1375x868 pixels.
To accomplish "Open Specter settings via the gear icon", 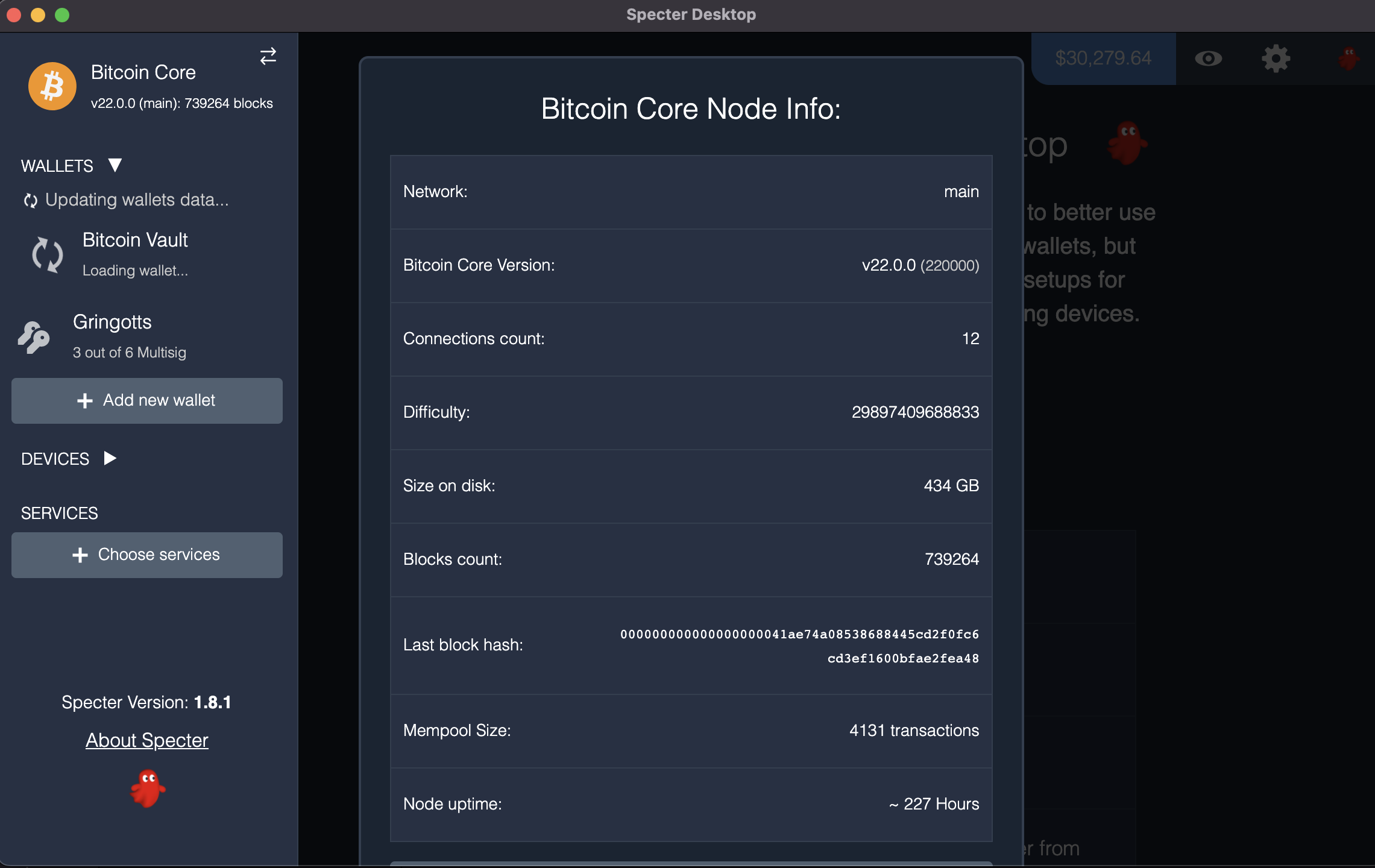I will [x=1276, y=58].
